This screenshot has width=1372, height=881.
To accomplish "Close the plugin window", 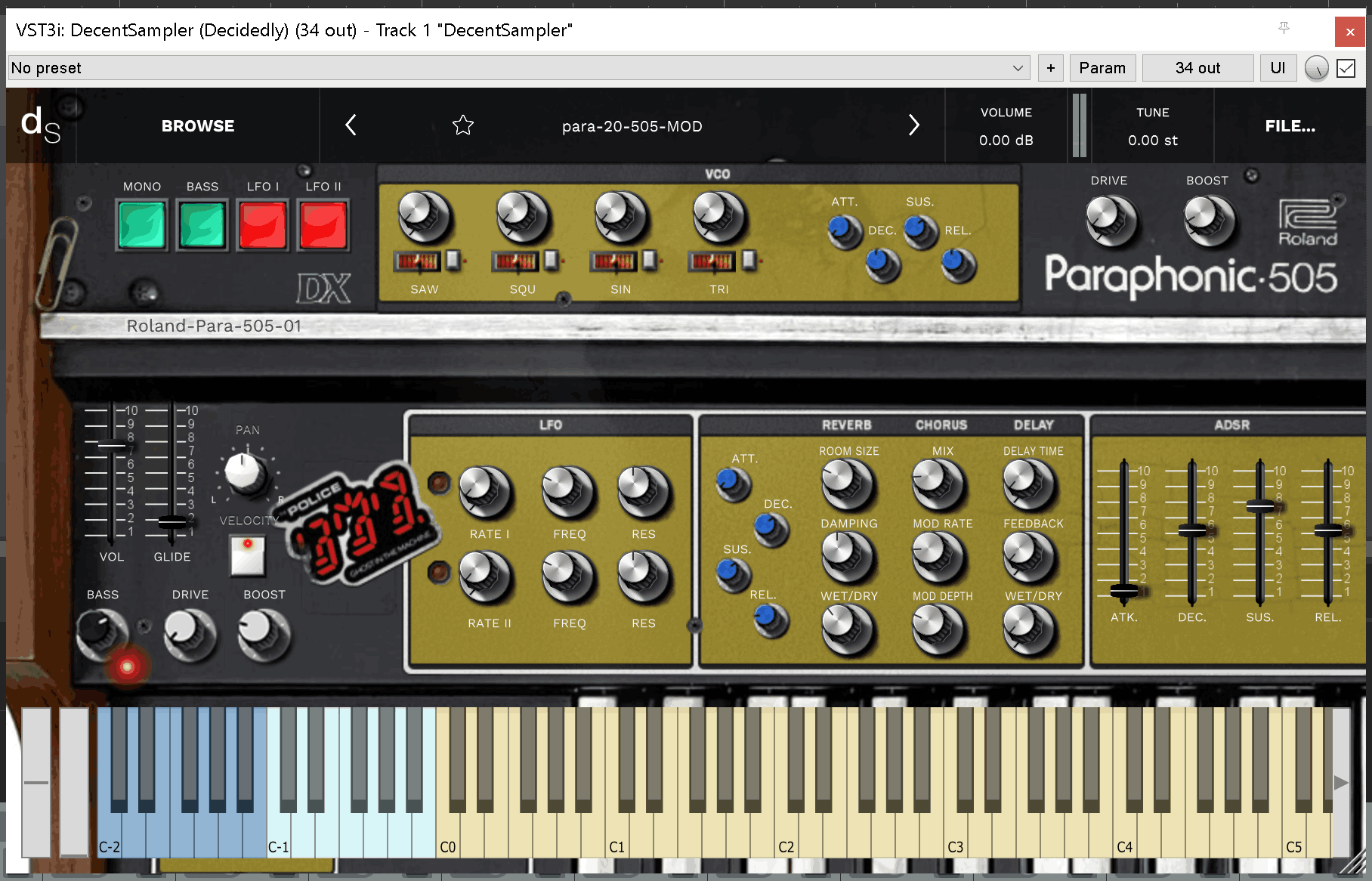I will (x=1350, y=32).
